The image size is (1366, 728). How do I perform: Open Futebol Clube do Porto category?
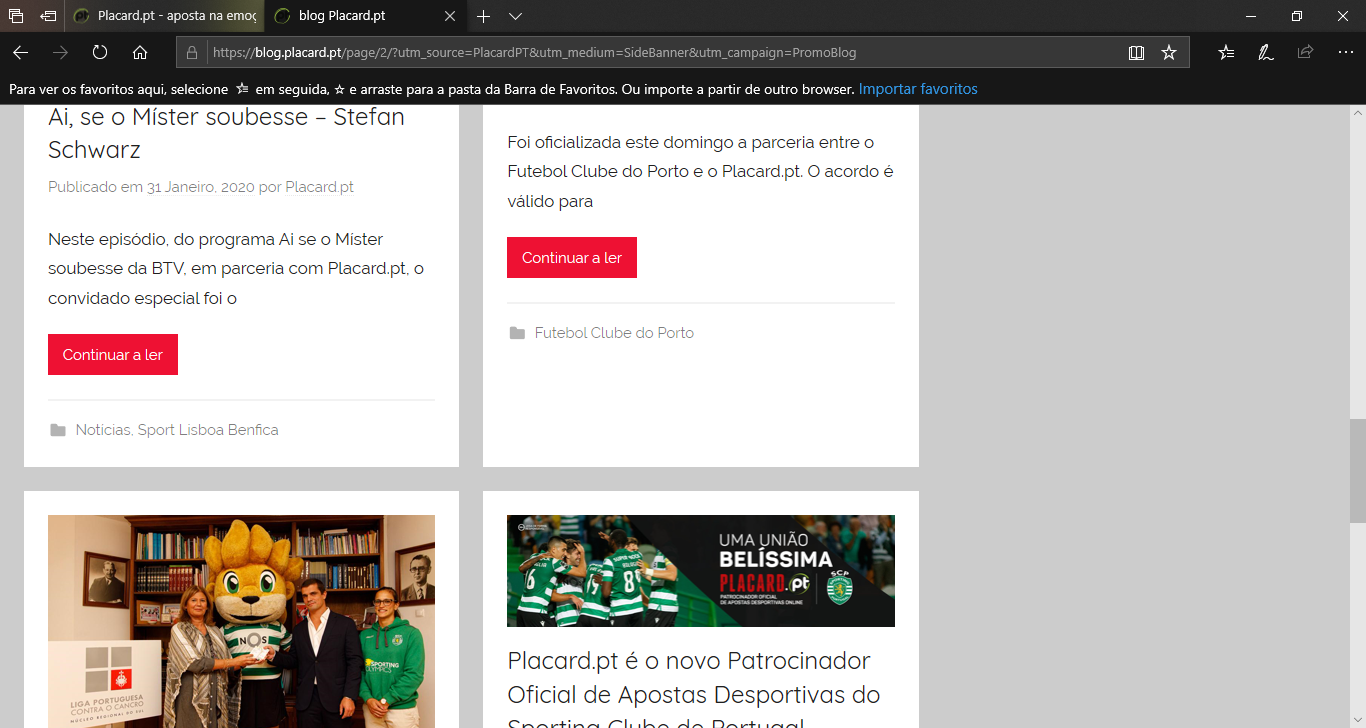click(614, 333)
